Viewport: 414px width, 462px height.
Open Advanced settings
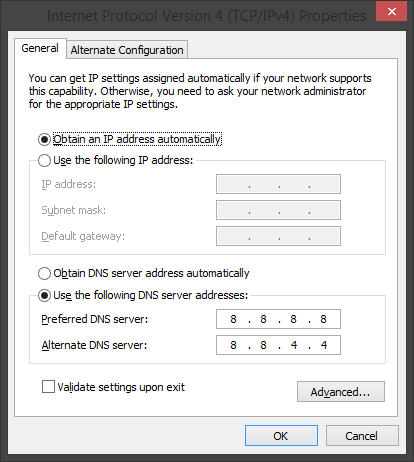click(x=341, y=392)
